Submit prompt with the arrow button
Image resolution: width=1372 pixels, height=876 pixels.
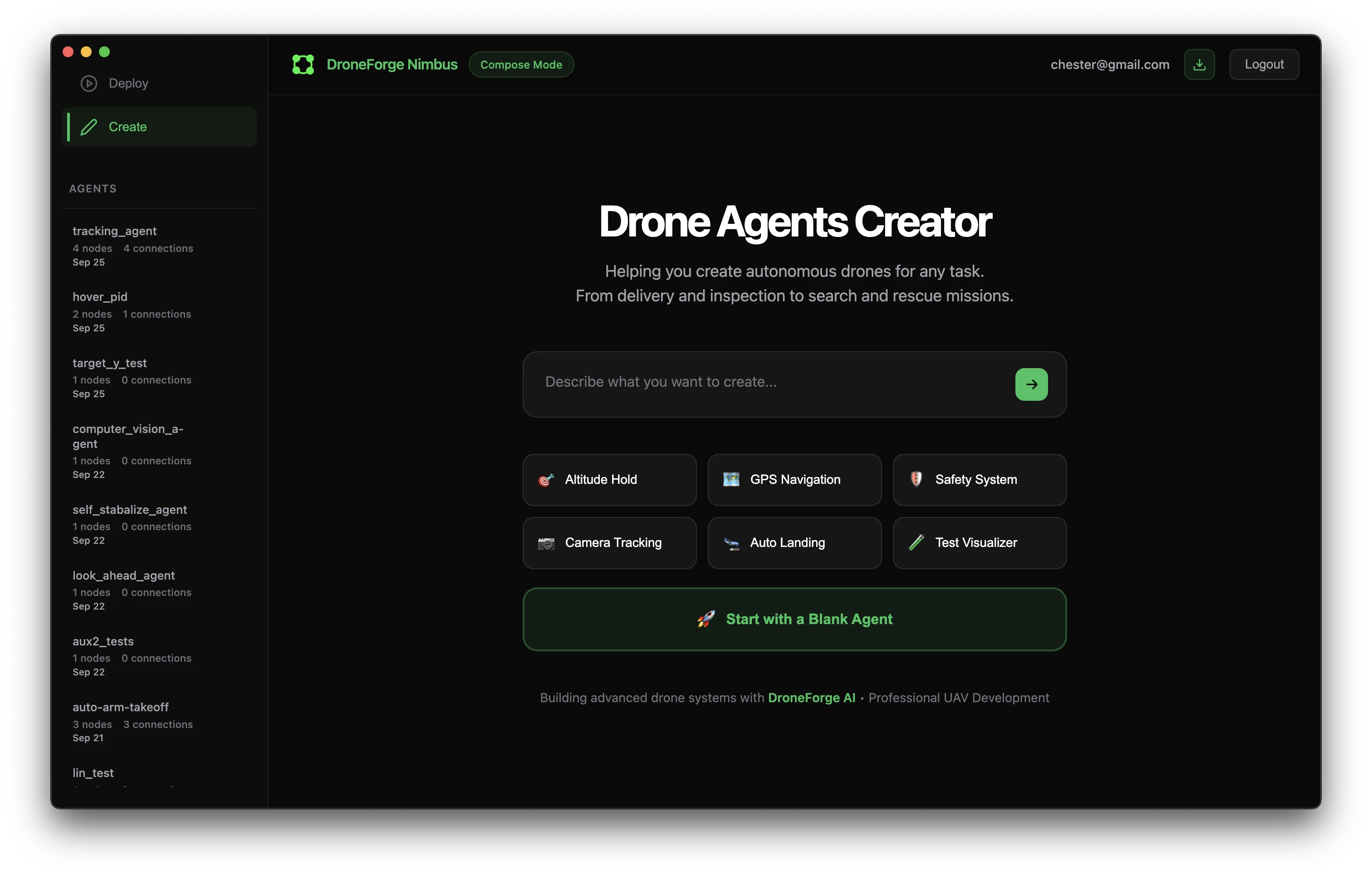click(1031, 384)
